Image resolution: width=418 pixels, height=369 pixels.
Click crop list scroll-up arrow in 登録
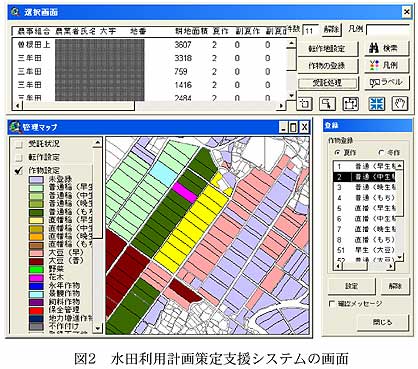tap(399, 165)
